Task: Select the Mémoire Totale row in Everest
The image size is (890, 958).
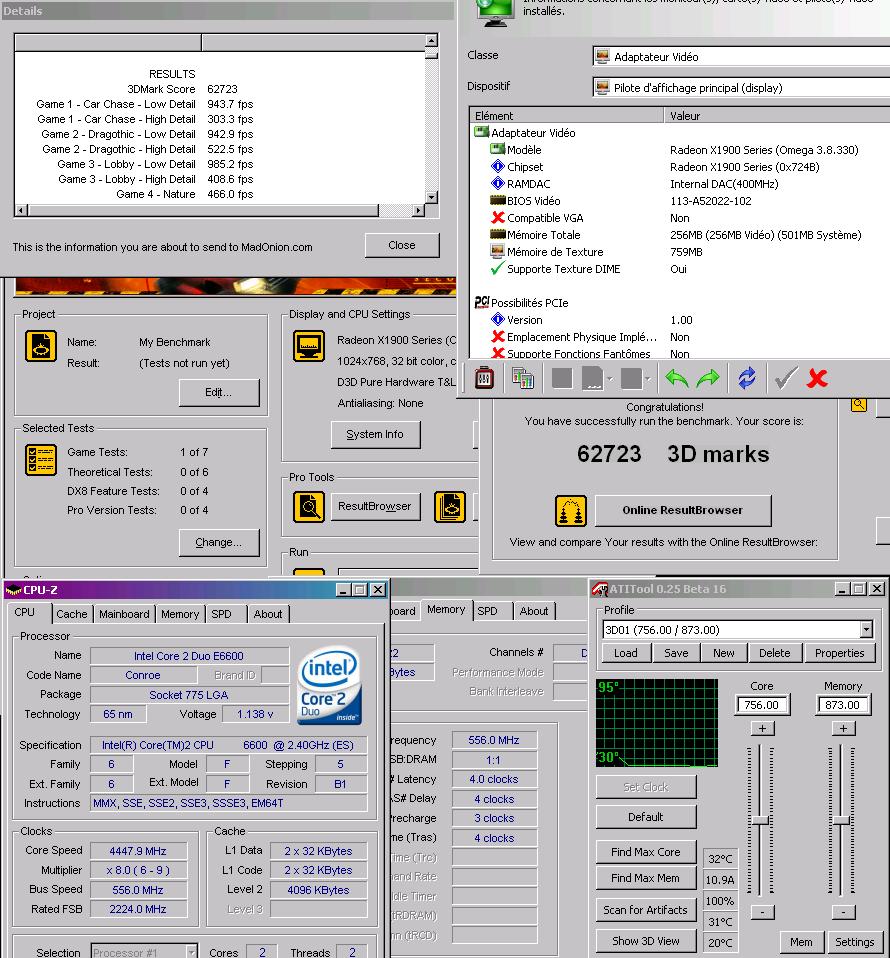Action: pyautogui.click(x=679, y=235)
